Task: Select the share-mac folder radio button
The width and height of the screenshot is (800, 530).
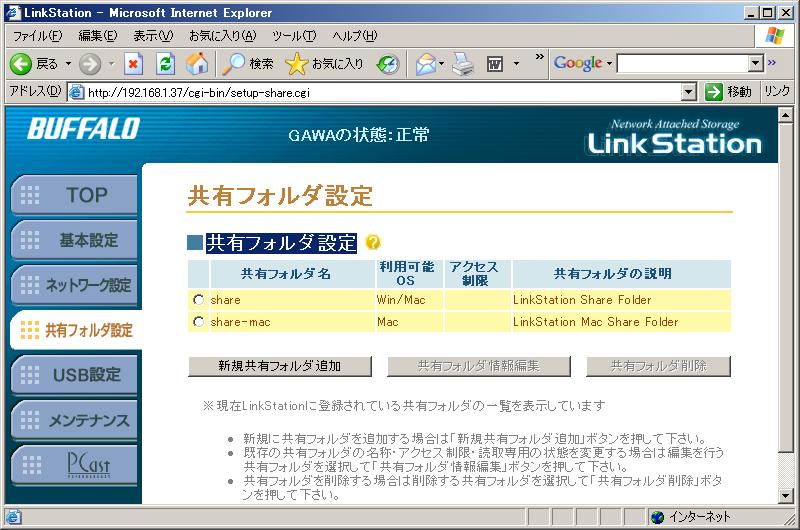Action: pyautogui.click(x=198, y=322)
